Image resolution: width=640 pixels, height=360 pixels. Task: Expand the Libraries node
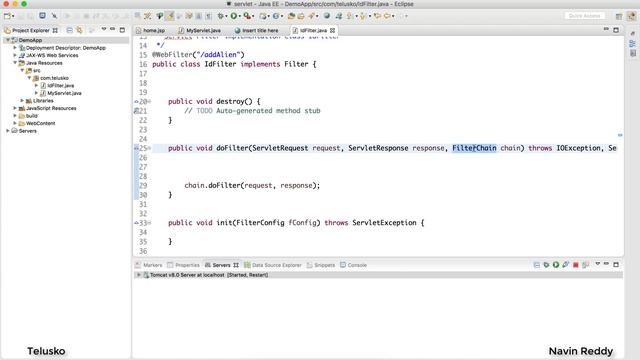pyautogui.click(x=22, y=100)
